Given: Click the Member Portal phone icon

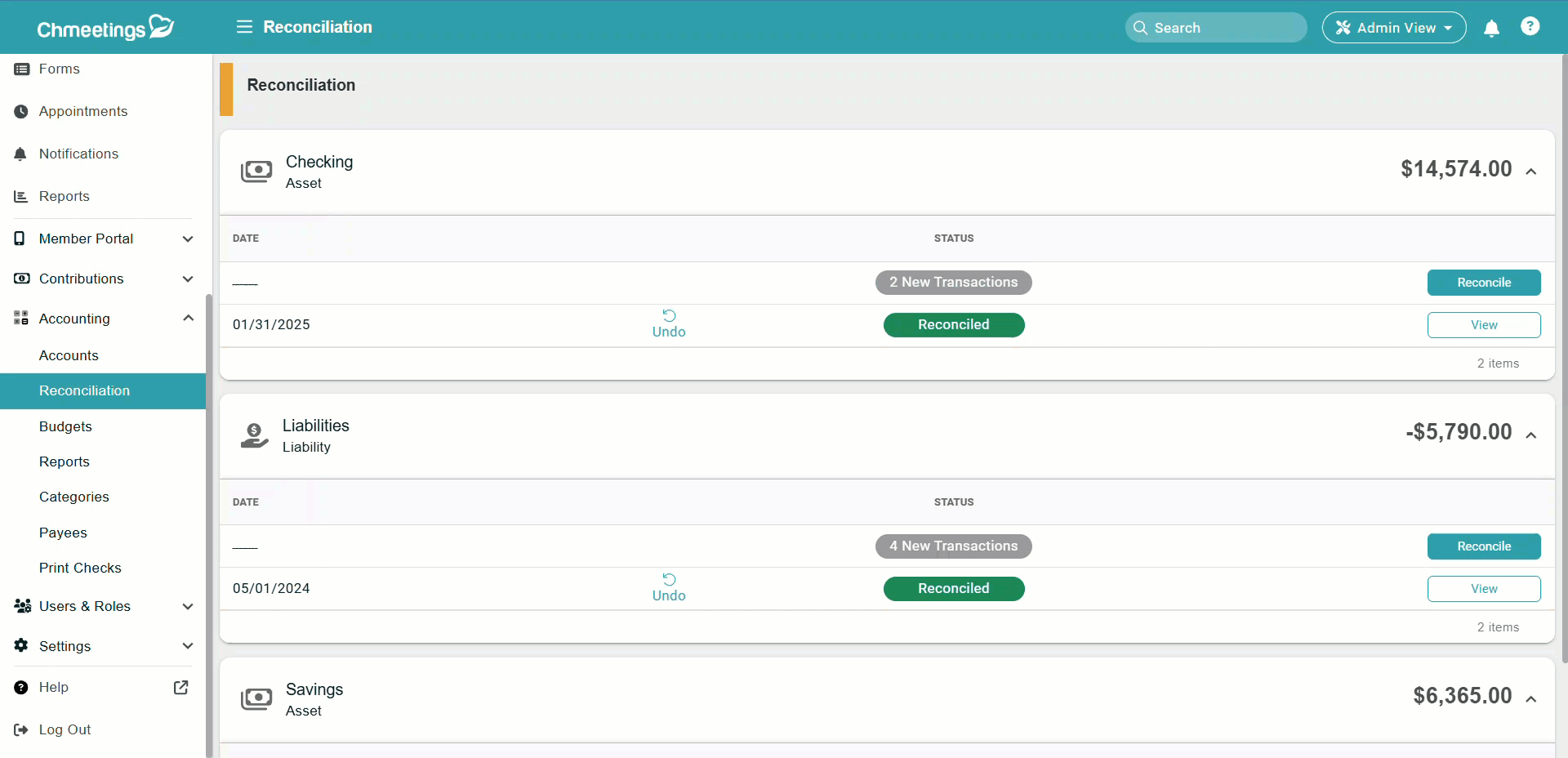Looking at the screenshot, I should coord(20,239).
